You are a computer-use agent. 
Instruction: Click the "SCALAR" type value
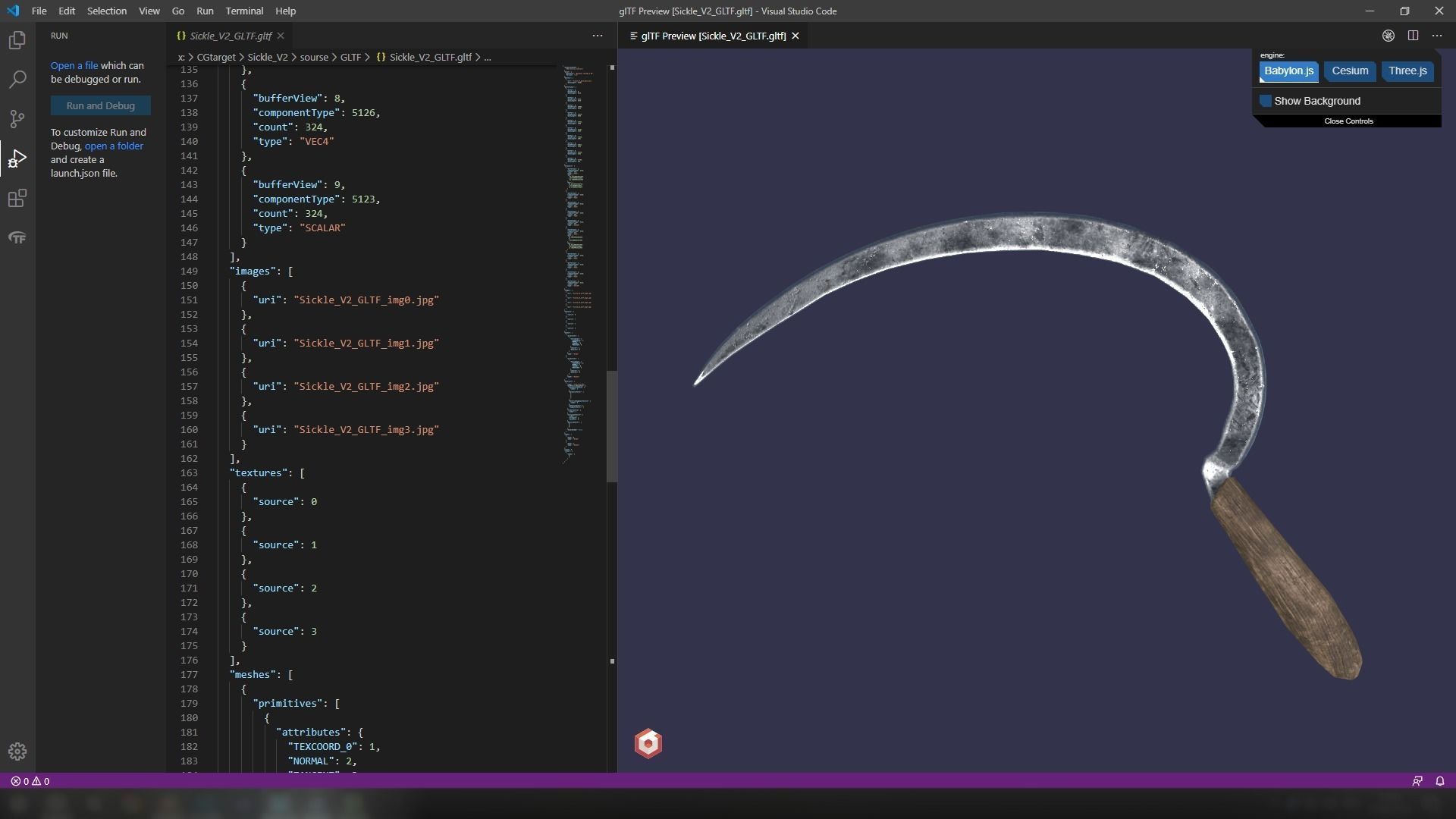pos(322,228)
